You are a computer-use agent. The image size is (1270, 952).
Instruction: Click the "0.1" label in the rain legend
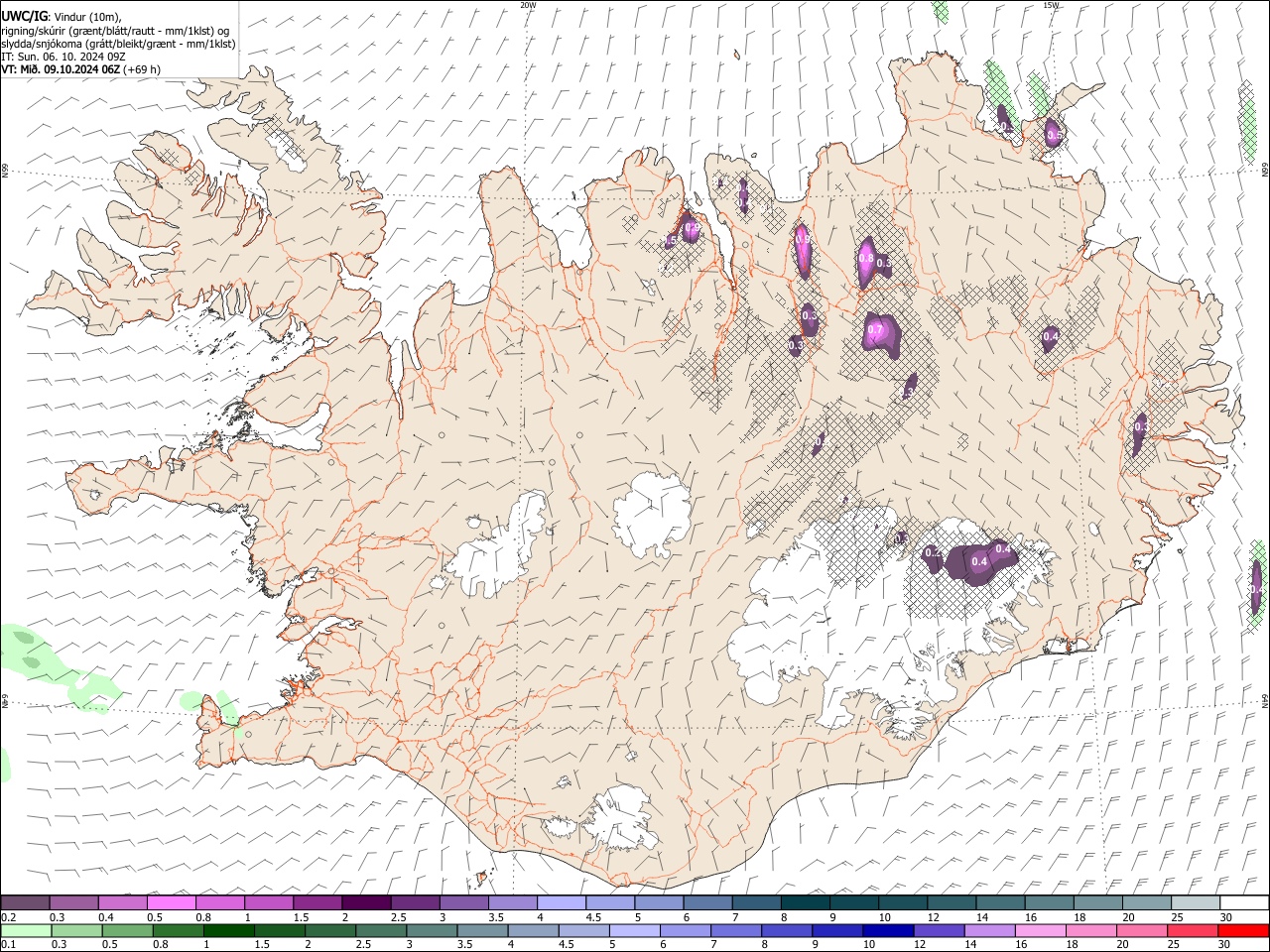7,944
